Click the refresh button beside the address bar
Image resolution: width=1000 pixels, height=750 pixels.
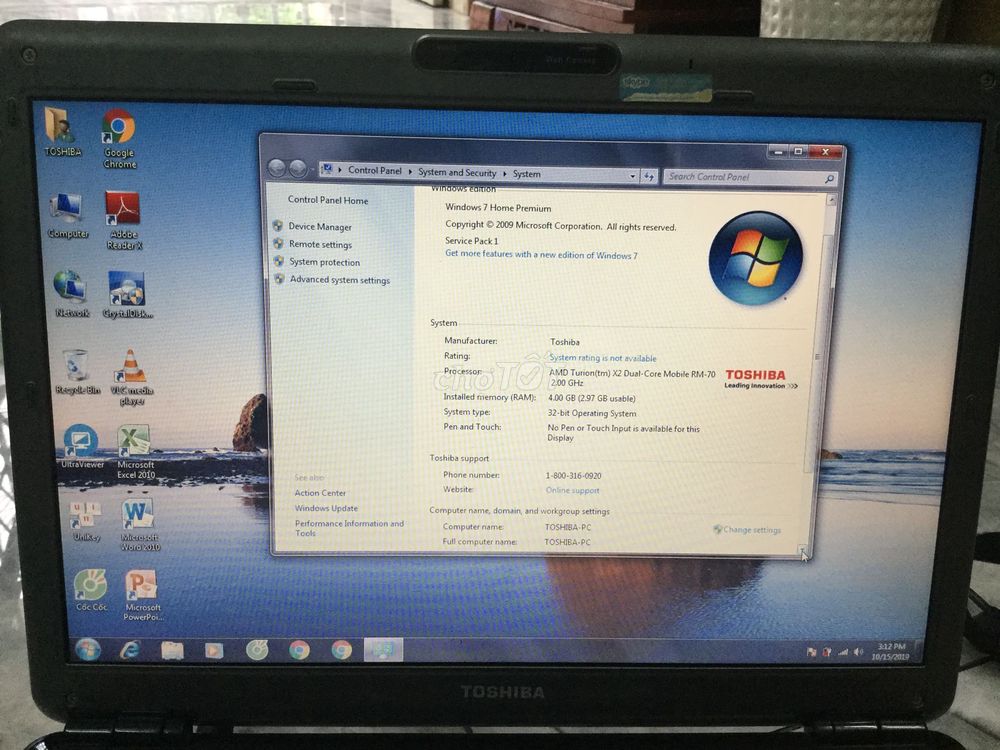649,177
